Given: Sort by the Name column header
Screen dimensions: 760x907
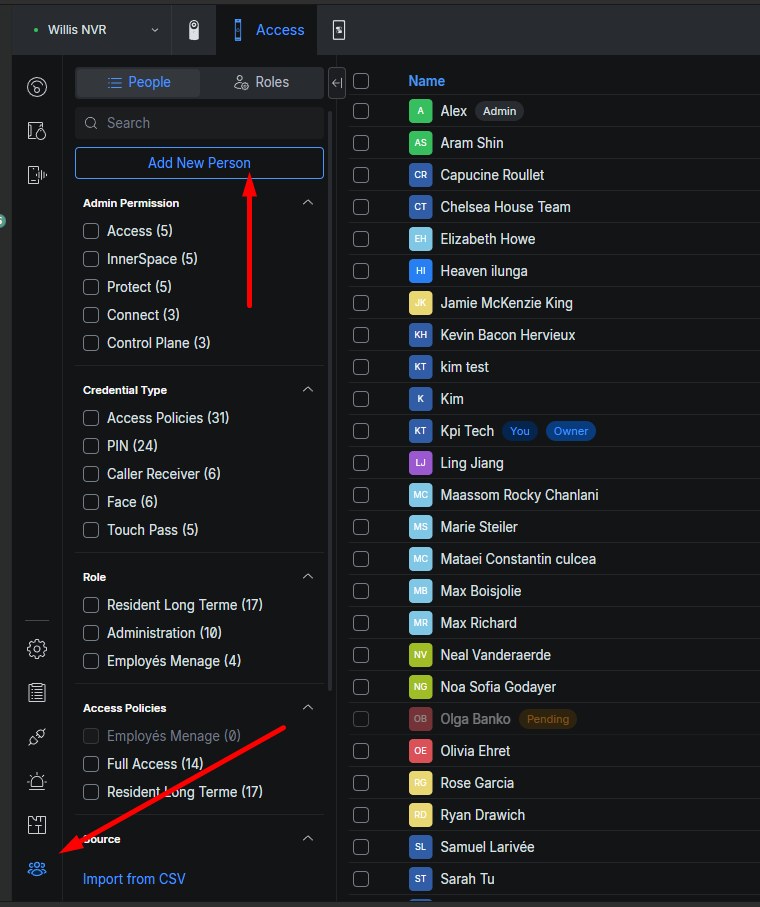Looking at the screenshot, I should (427, 81).
